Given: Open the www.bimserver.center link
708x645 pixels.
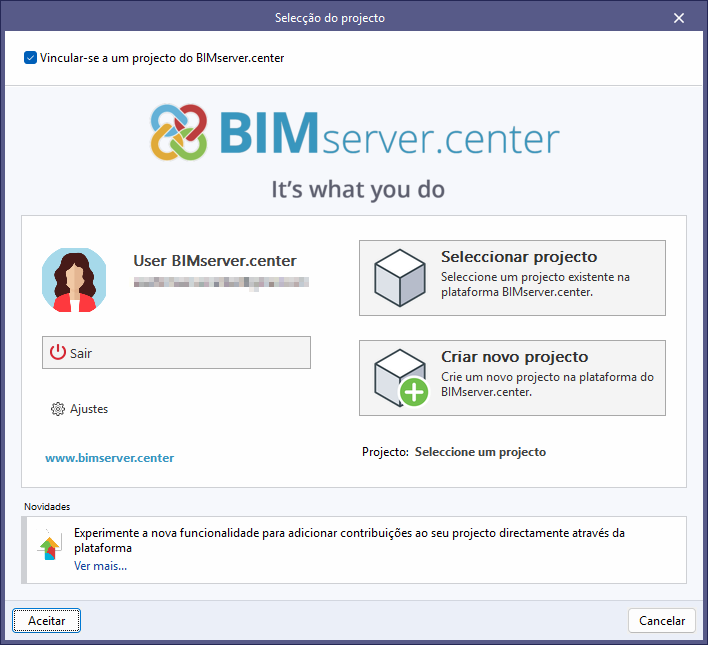Looking at the screenshot, I should pos(110,458).
